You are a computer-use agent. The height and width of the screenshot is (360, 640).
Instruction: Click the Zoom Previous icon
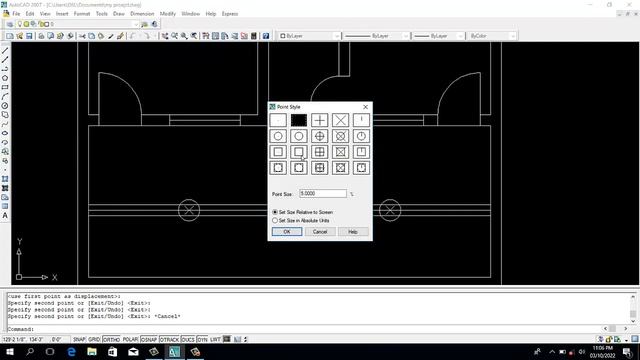click(x=194, y=36)
